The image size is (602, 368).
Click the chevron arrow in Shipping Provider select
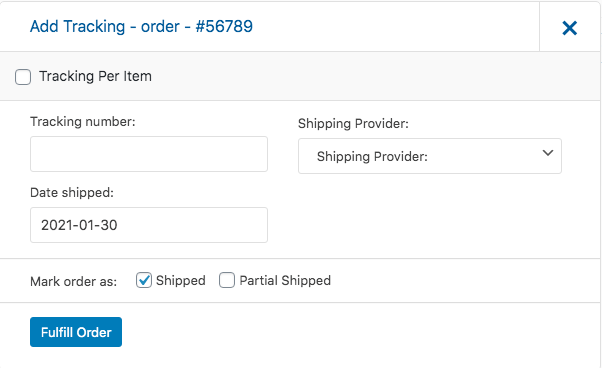(548, 153)
